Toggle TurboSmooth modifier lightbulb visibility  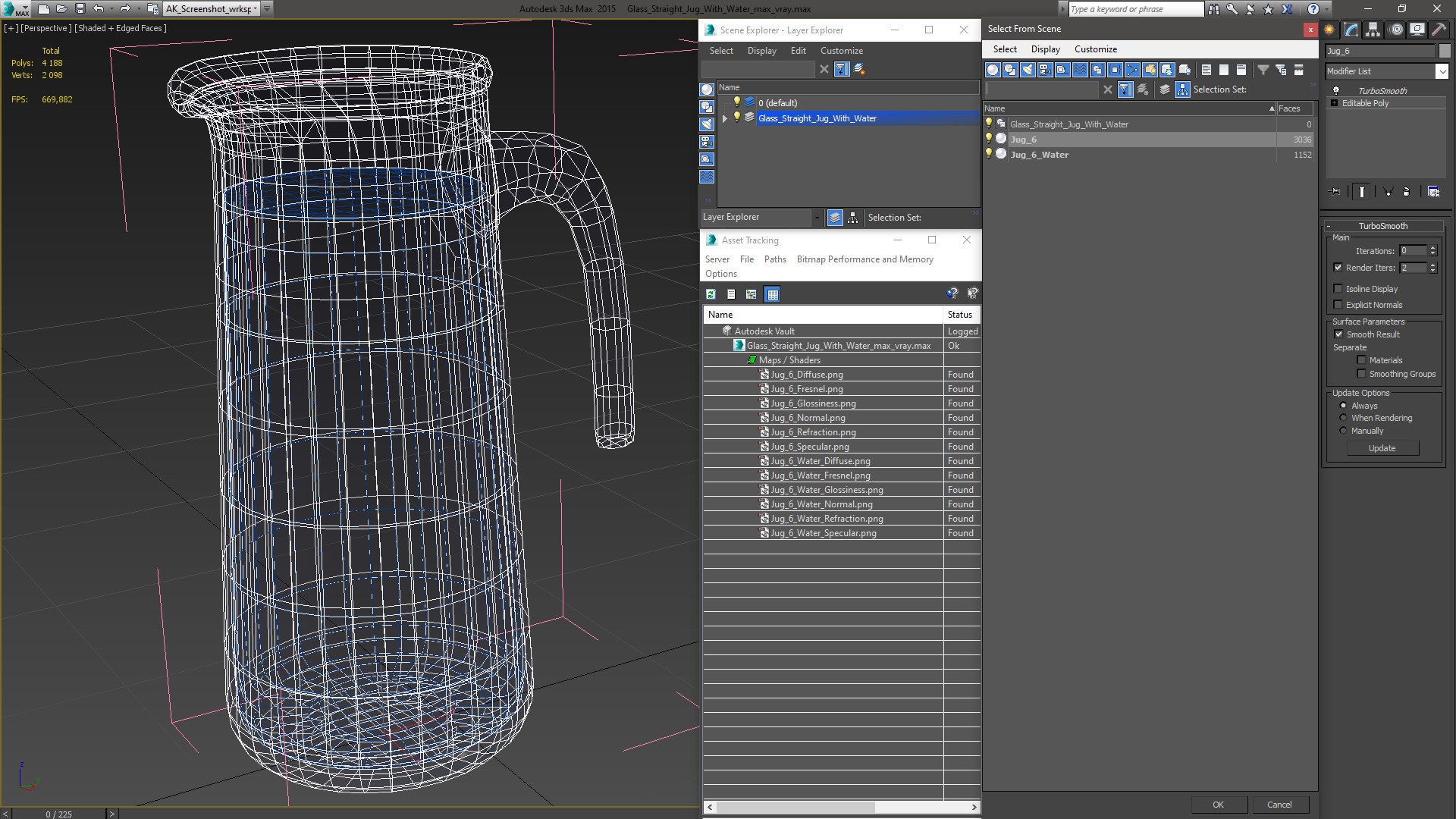(x=1336, y=90)
